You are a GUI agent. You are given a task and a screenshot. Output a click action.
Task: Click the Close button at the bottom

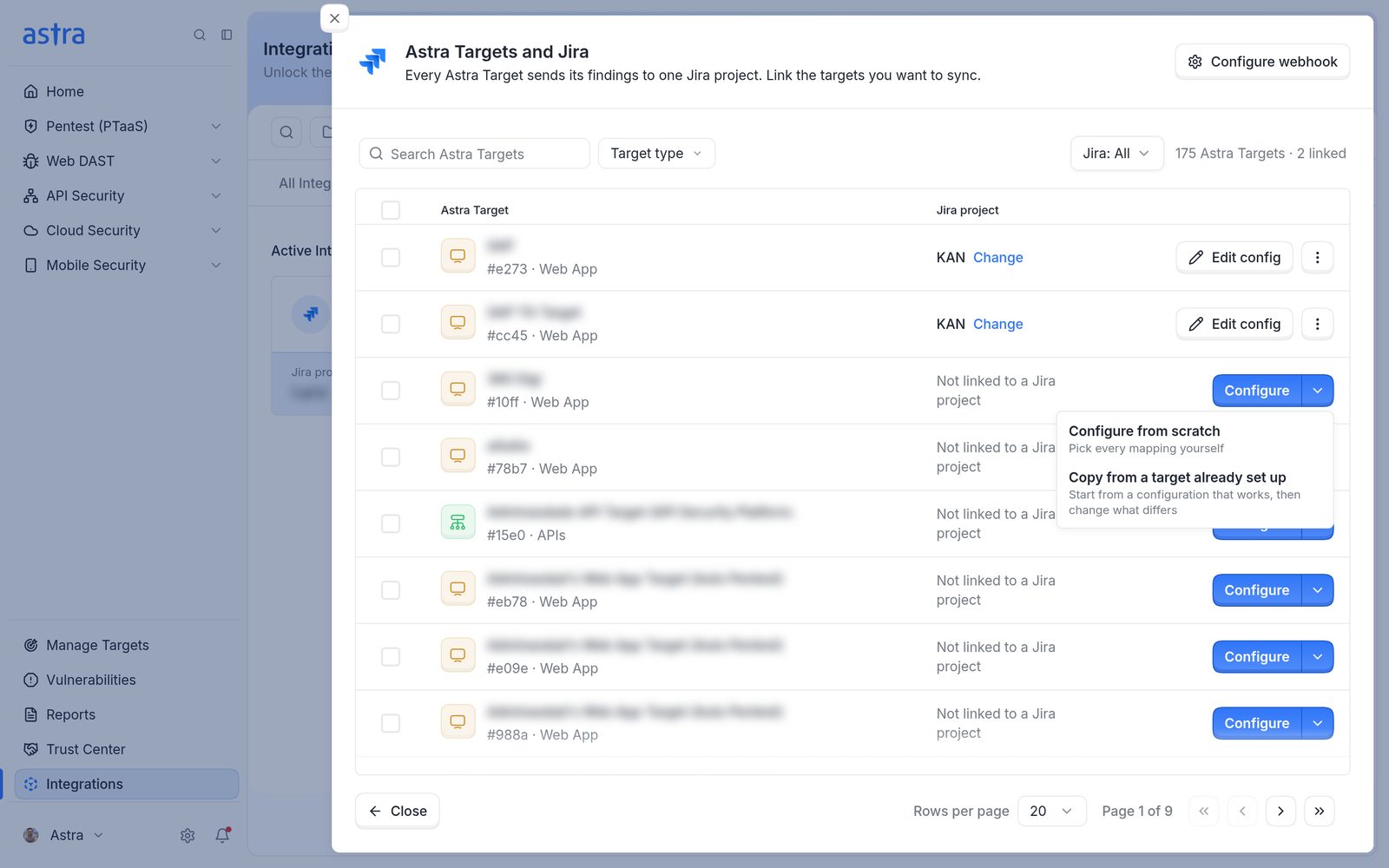[x=398, y=811]
